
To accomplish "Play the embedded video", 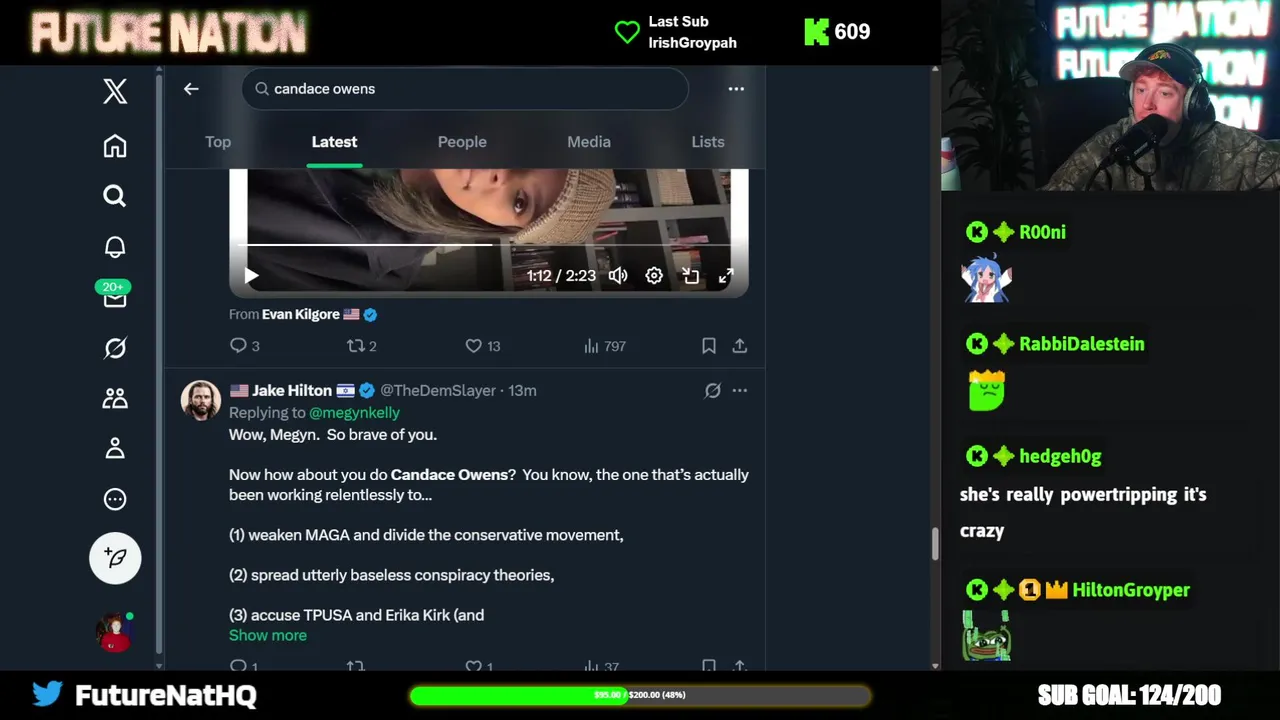I will pos(251,276).
